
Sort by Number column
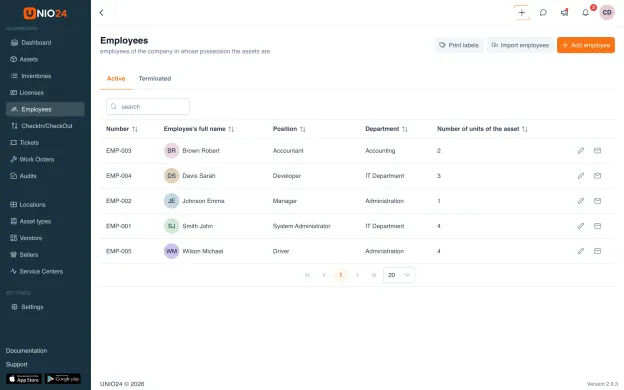pos(122,129)
